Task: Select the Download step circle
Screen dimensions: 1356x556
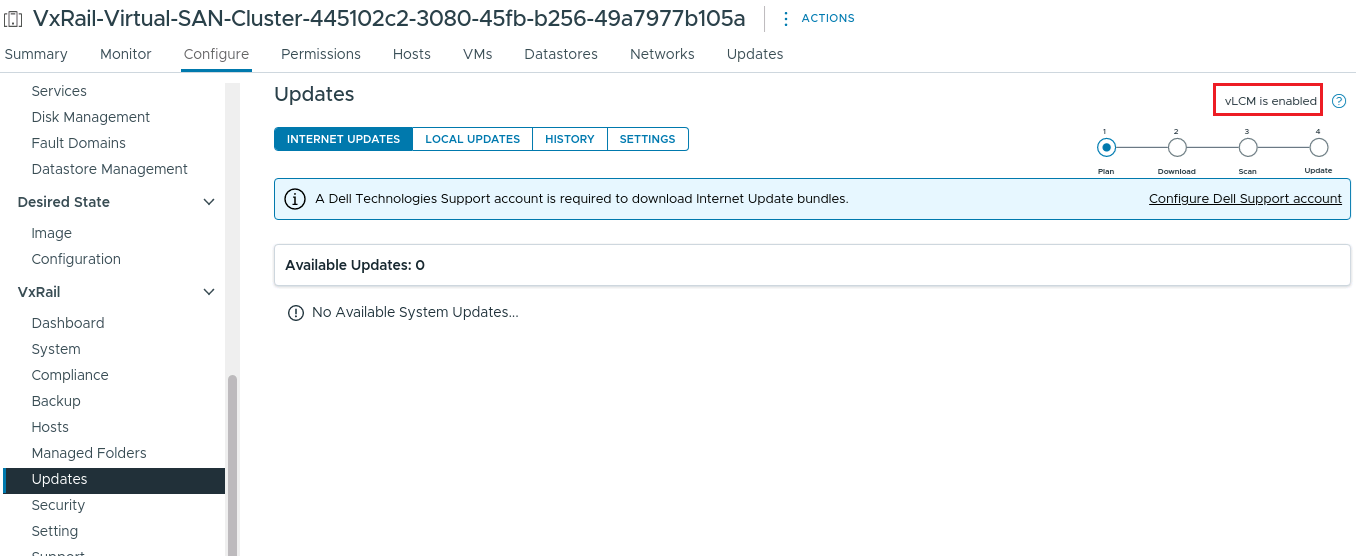Action: coord(1177,148)
